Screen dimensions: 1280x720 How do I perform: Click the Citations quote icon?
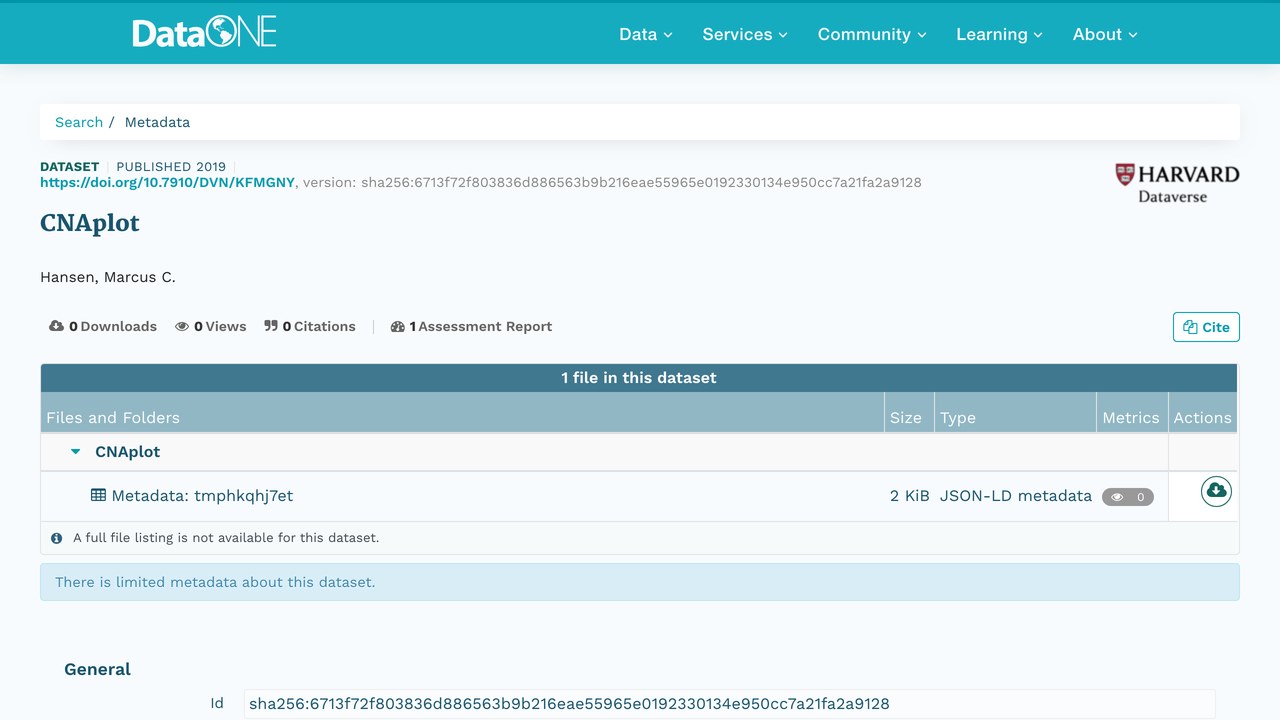(x=271, y=326)
